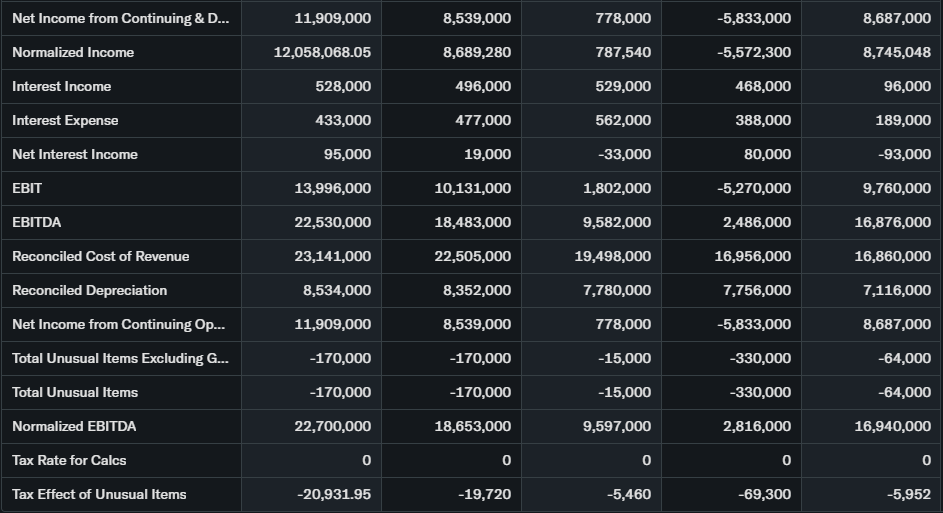Click the 16,940,000 Normalized EBITDA value

(892, 426)
